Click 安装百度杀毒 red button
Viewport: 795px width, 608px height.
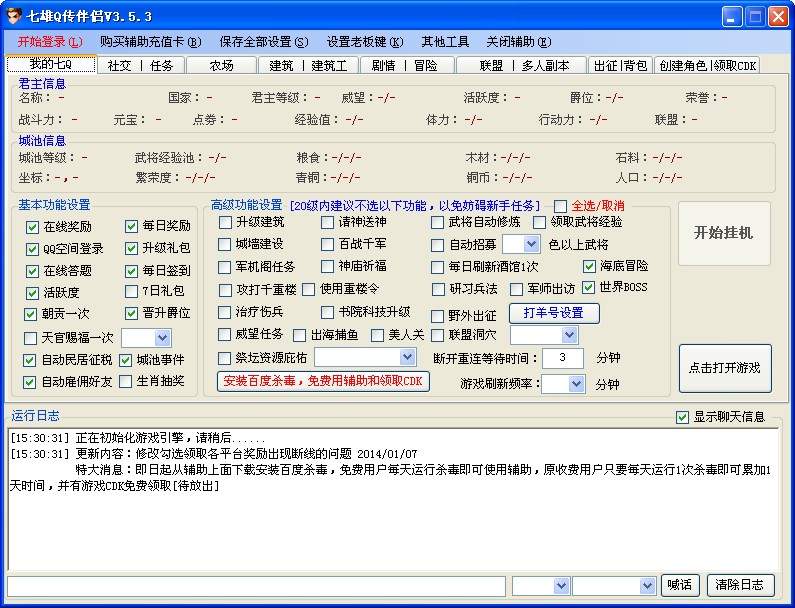click(x=323, y=381)
